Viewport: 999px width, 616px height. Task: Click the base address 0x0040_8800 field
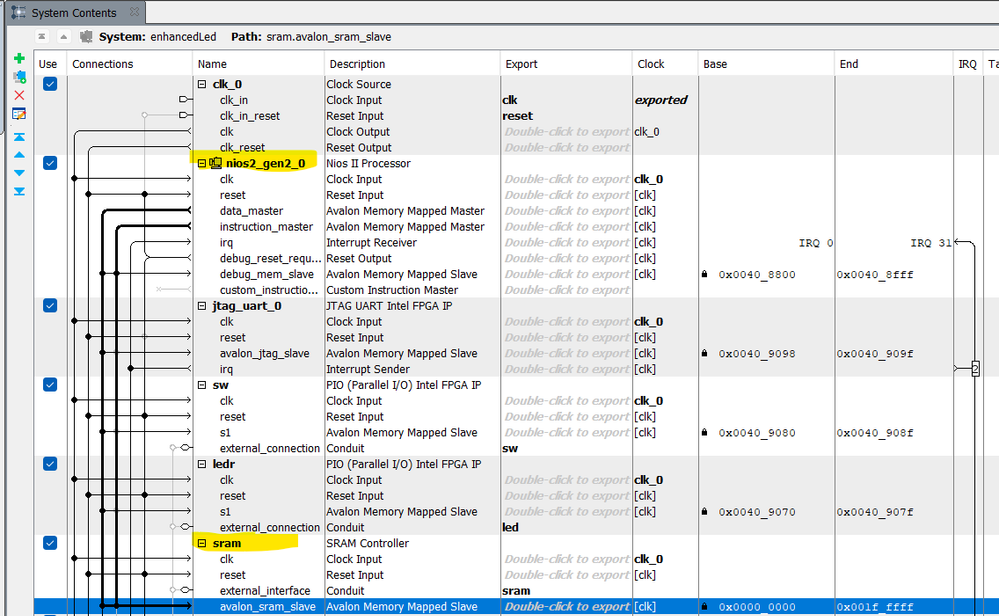point(757,274)
